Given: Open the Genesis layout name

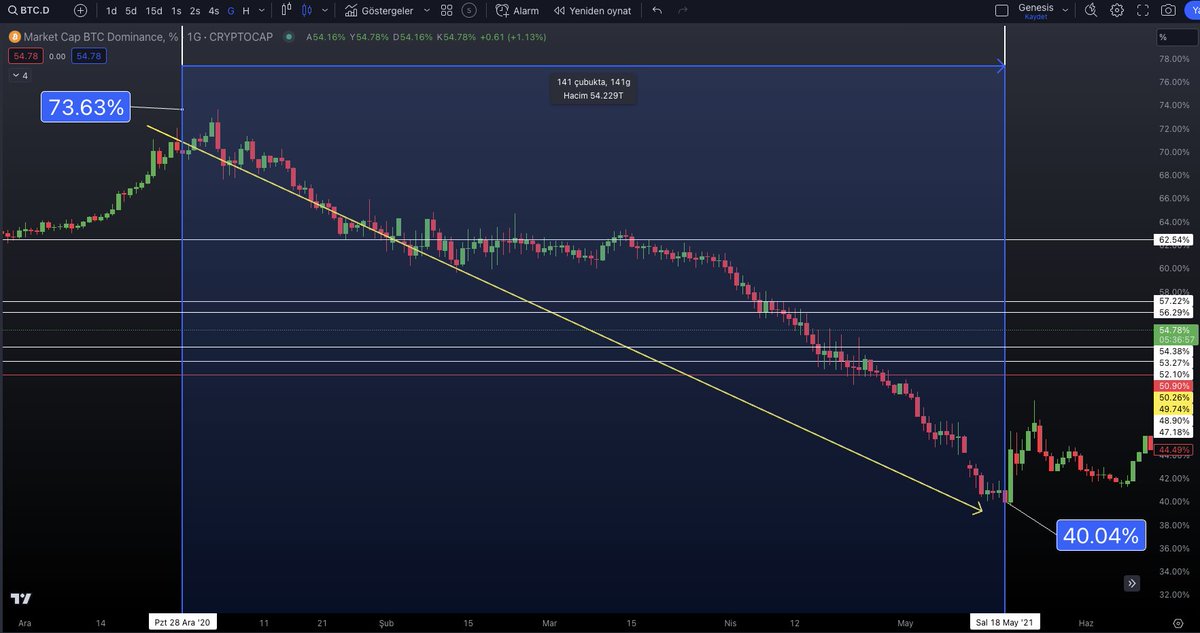Looking at the screenshot, I should [x=1036, y=7].
